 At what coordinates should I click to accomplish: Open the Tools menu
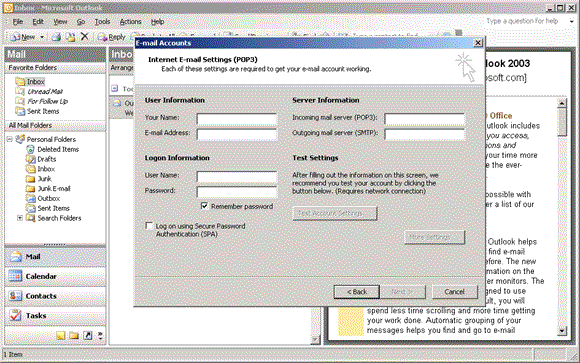click(102, 22)
